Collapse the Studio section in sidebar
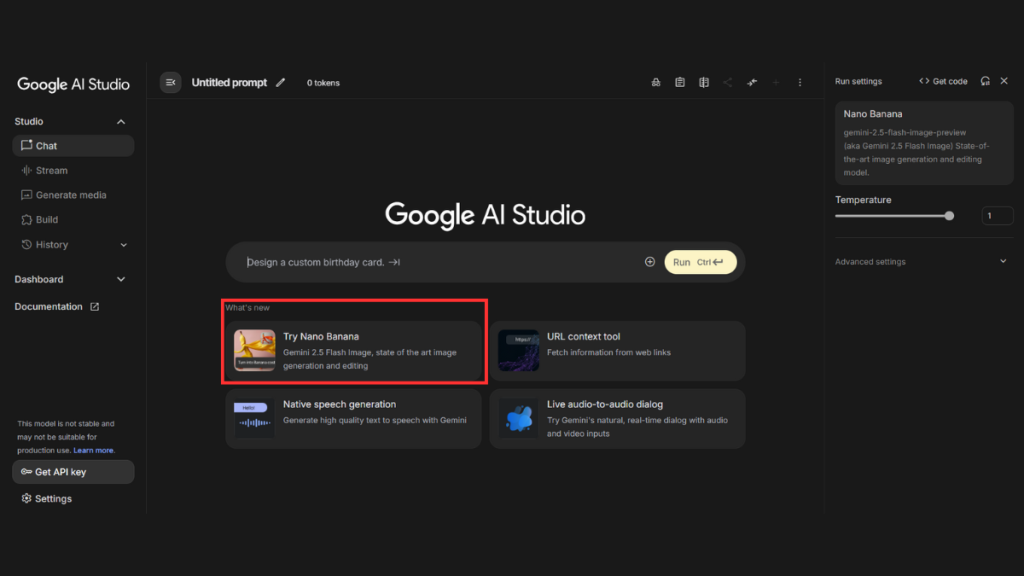 (121, 122)
